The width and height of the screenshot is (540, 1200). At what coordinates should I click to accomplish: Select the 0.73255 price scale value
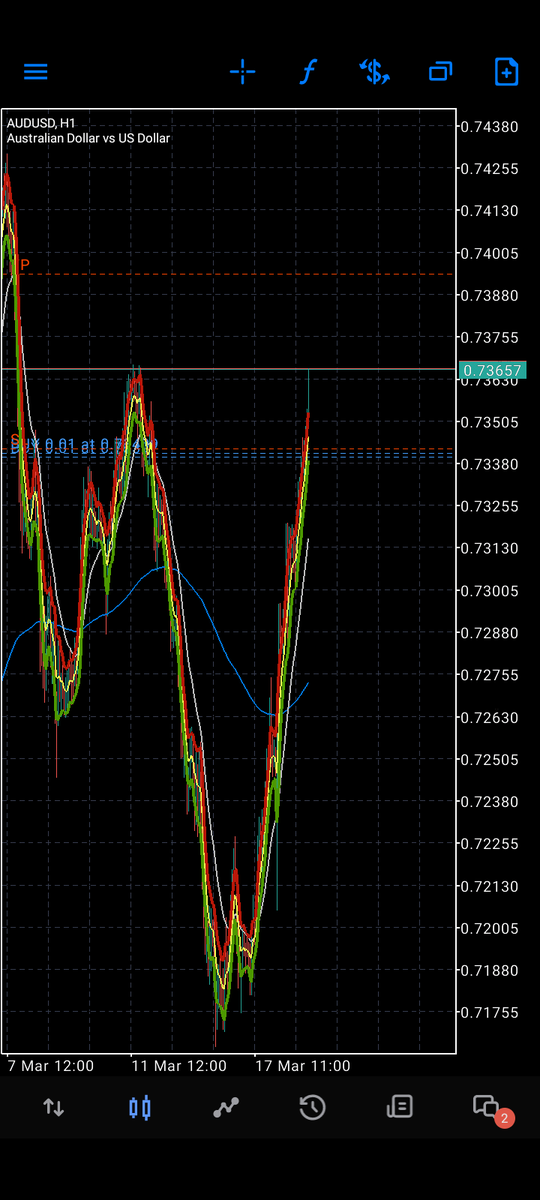pyautogui.click(x=490, y=507)
